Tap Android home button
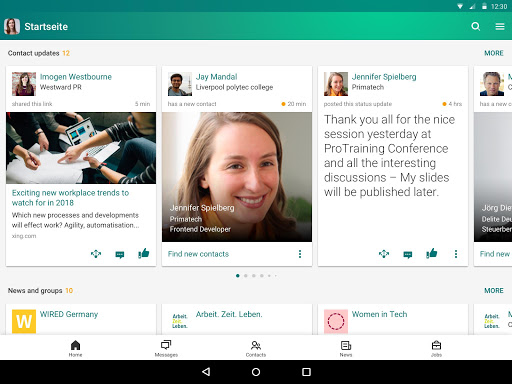 click(256, 372)
